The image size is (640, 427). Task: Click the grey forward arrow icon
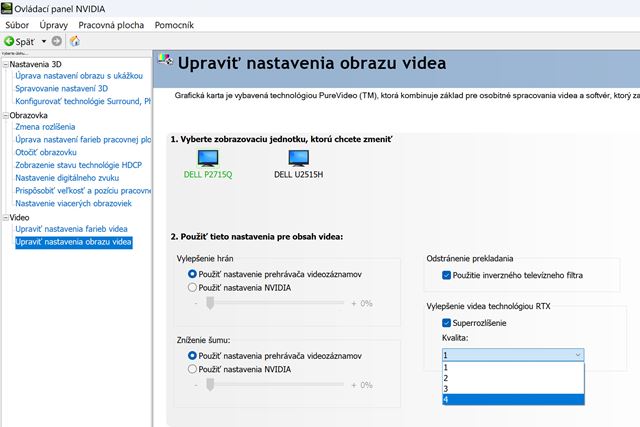pos(57,41)
